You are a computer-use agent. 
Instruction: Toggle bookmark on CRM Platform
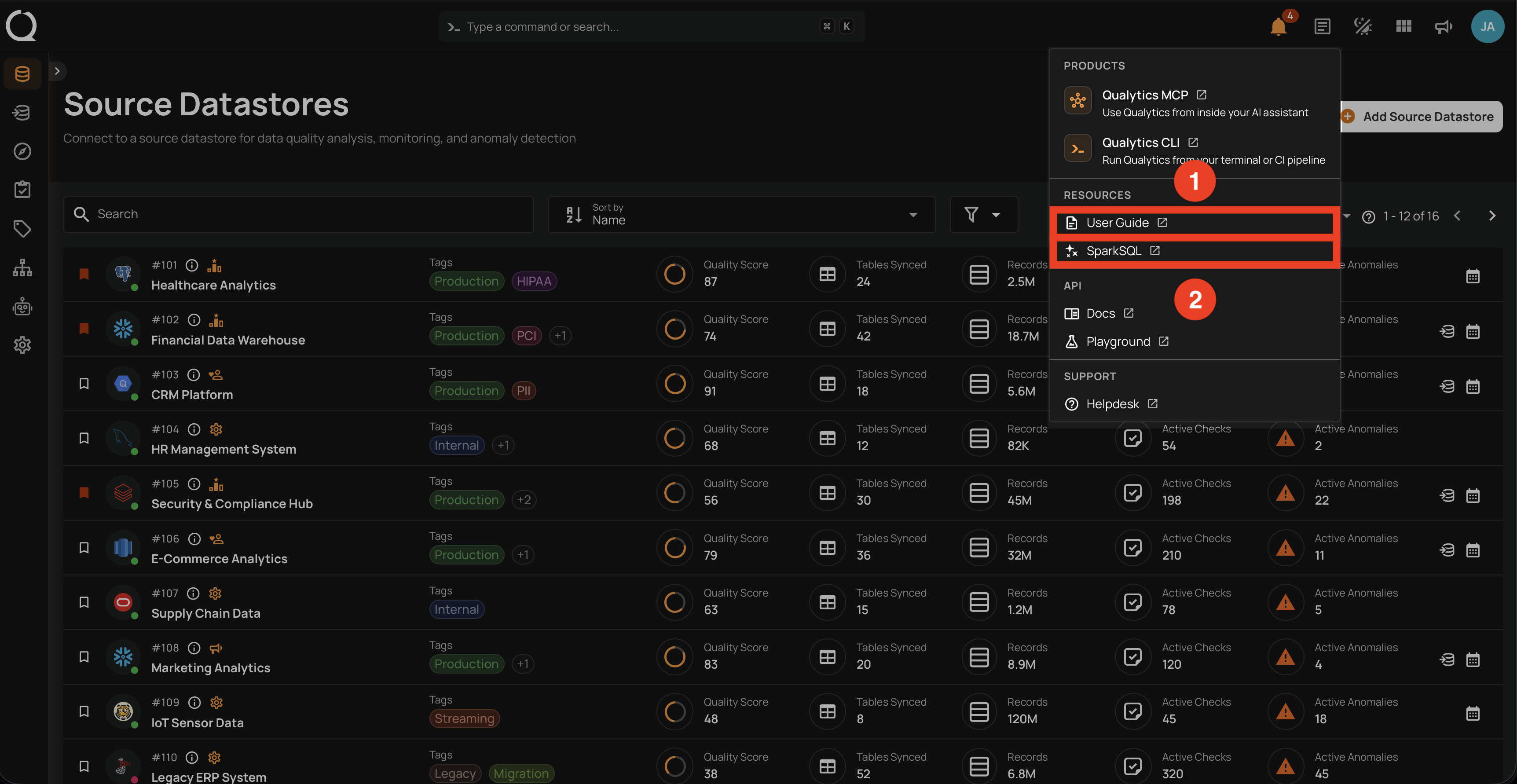pos(84,384)
